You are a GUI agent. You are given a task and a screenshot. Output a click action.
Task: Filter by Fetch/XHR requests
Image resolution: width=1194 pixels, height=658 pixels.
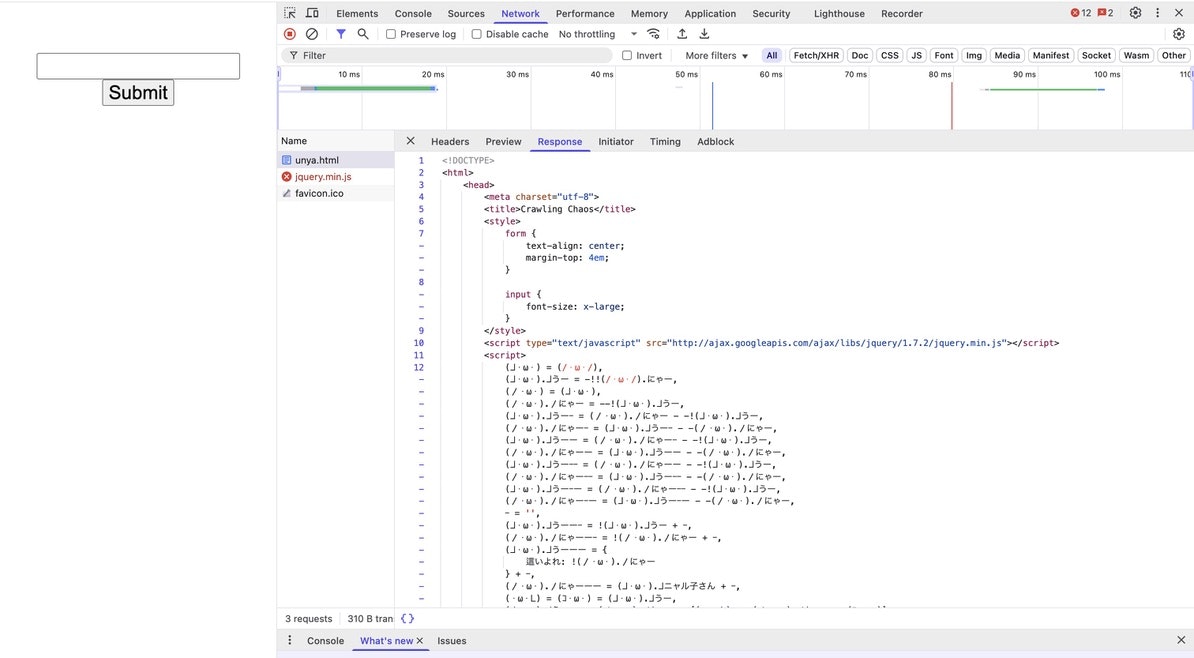click(x=816, y=56)
